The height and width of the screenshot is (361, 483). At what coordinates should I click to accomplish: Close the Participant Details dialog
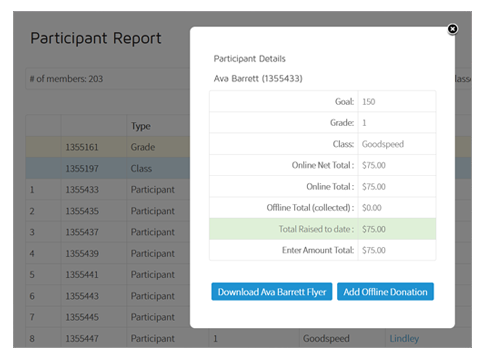click(452, 29)
